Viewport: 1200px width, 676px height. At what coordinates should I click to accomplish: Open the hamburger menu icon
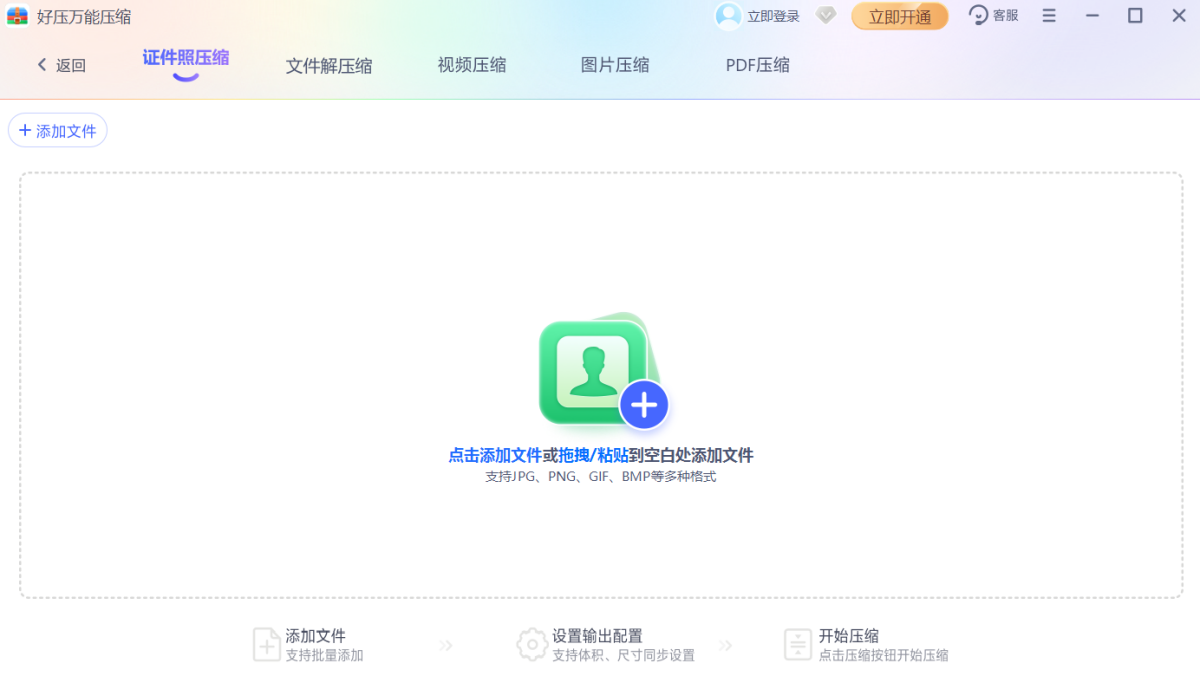coord(1048,15)
